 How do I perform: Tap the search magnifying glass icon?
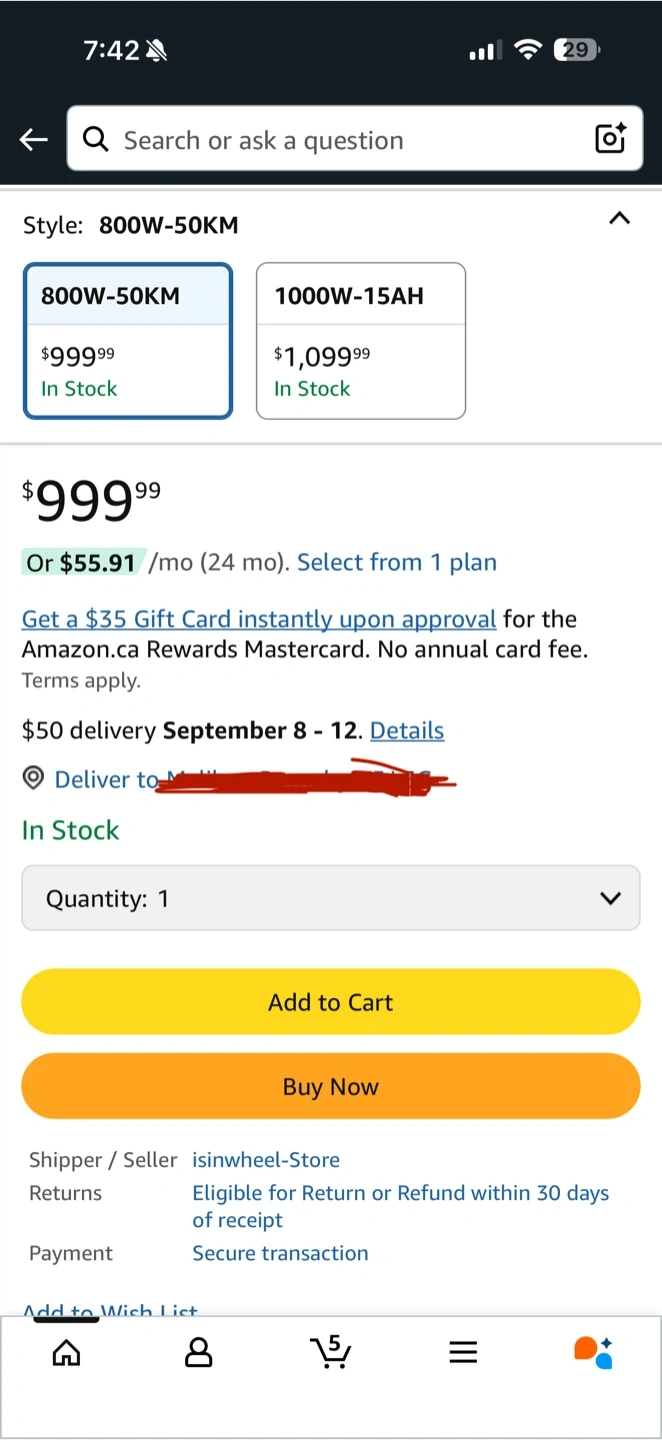click(95, 139)
